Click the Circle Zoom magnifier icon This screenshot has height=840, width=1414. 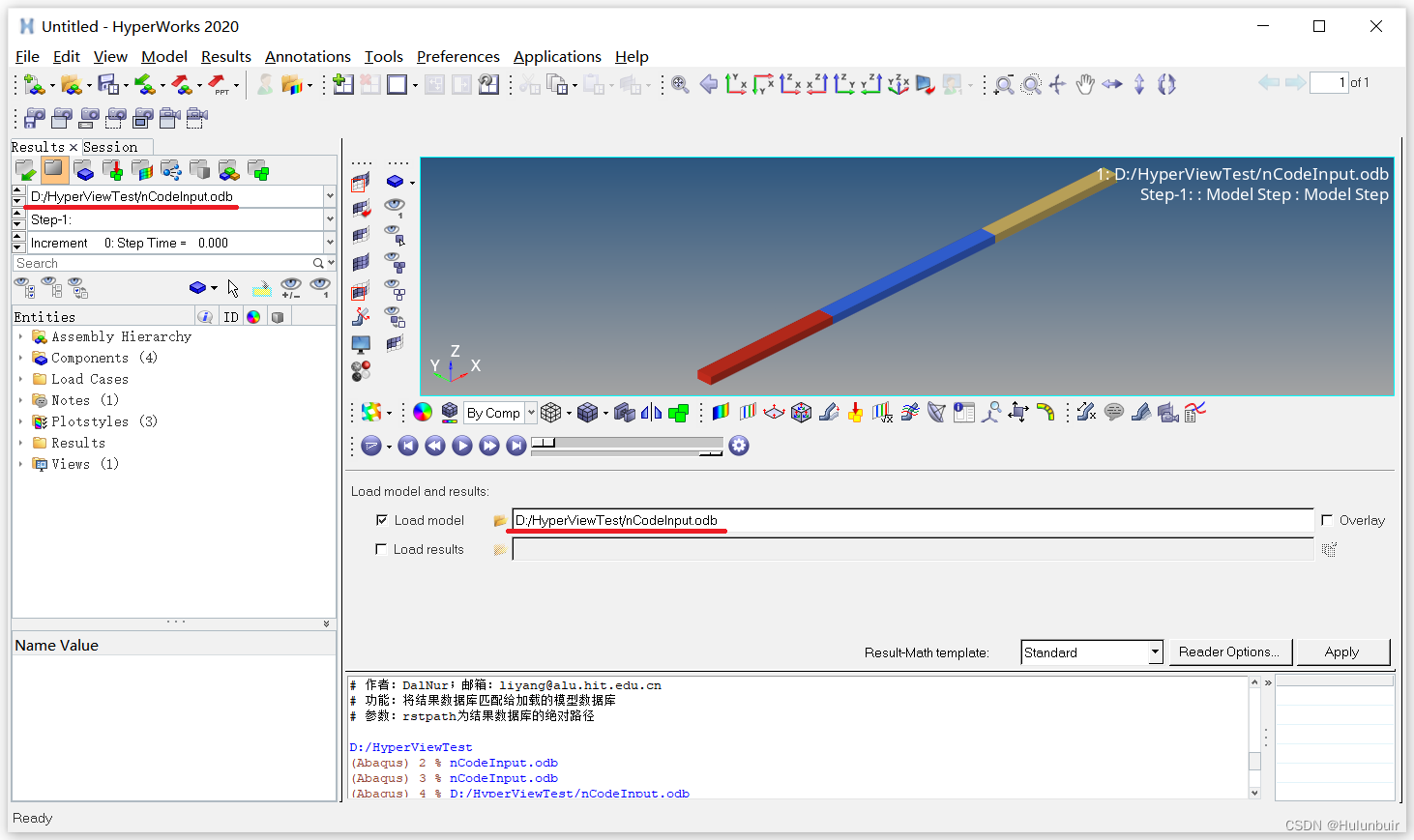[1032, 85]
